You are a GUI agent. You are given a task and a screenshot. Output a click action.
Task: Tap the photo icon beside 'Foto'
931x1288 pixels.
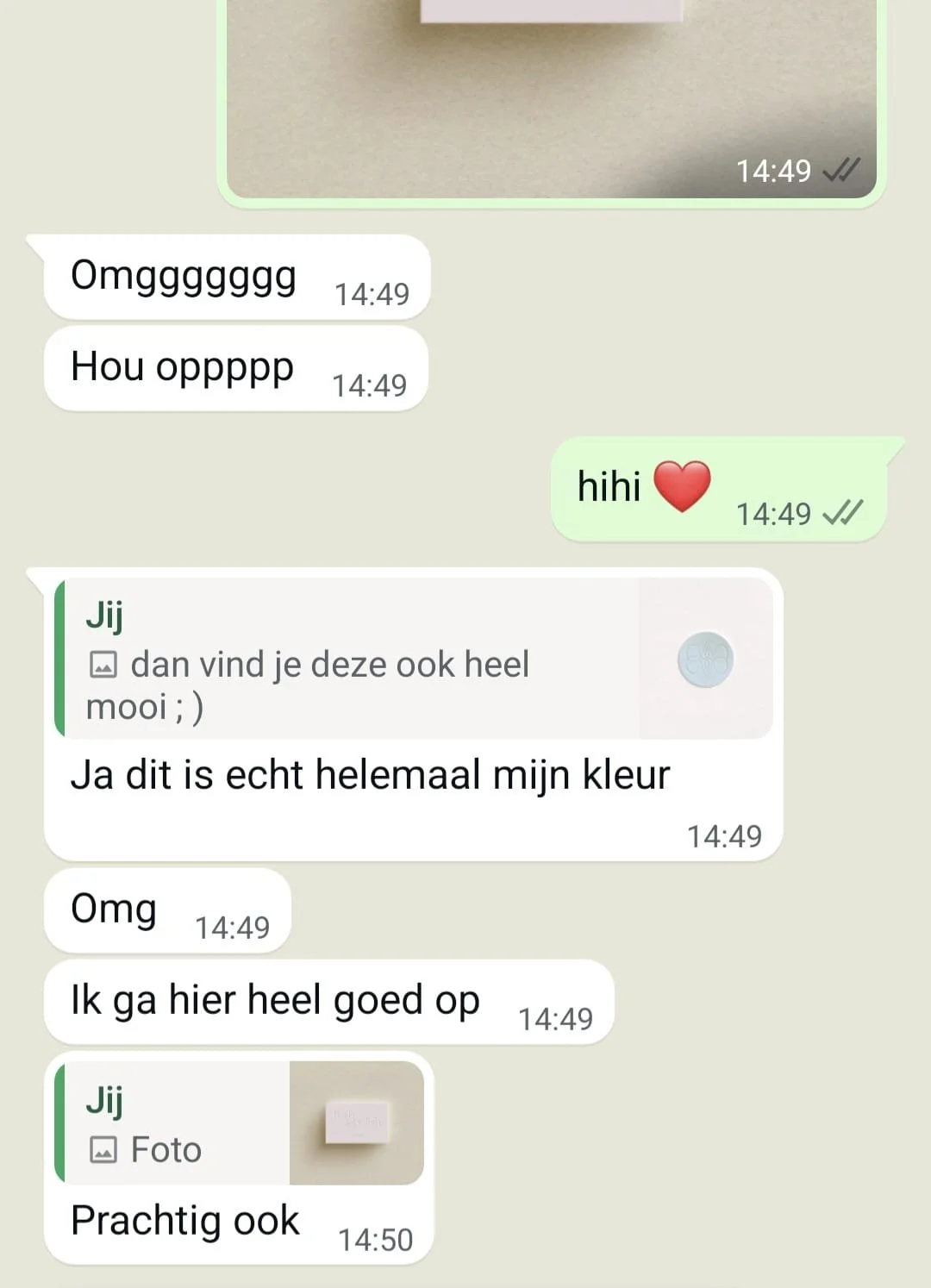(x=103, y=1150)
